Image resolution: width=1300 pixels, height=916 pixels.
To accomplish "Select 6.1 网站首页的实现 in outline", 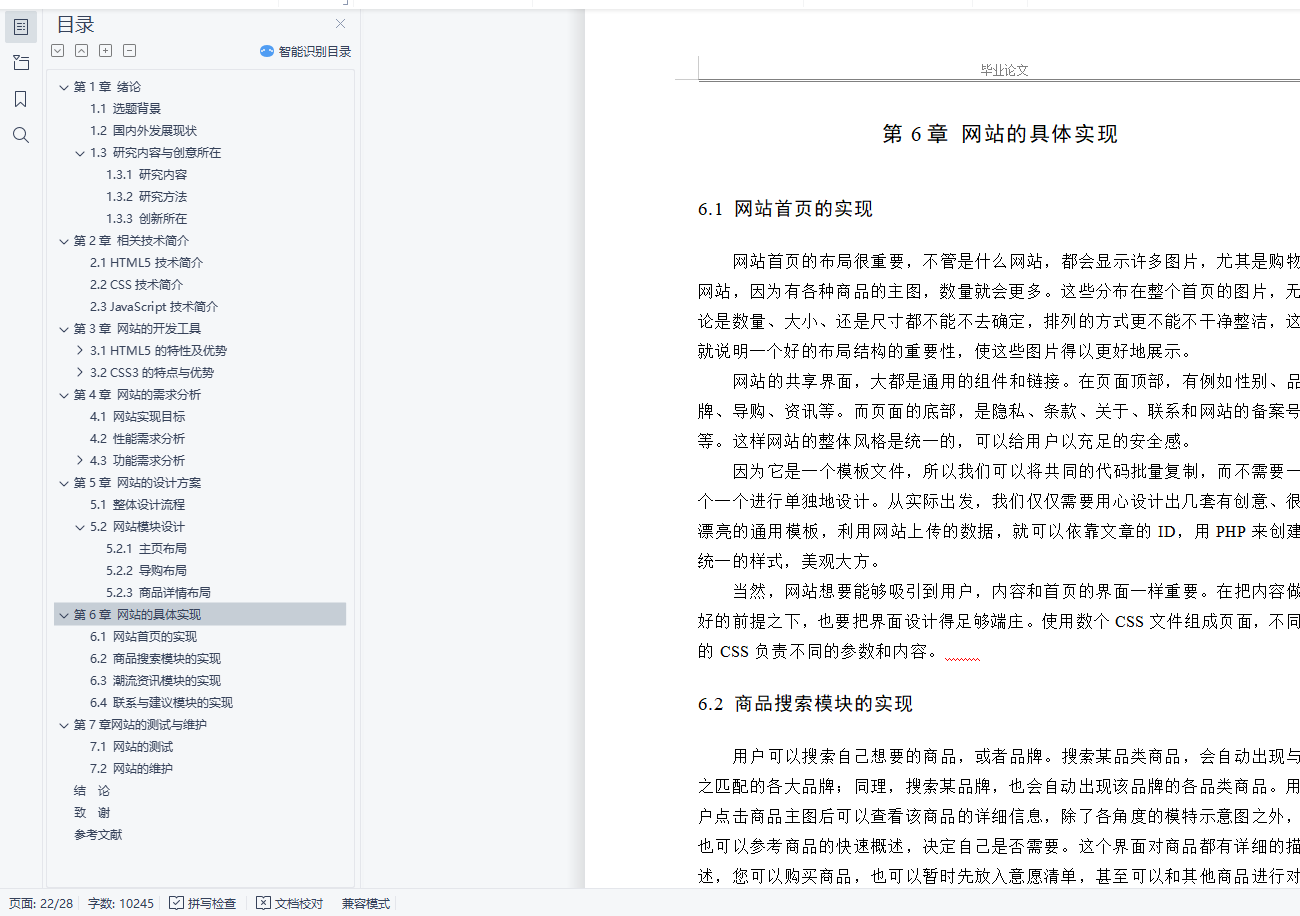I will point(143,637).
